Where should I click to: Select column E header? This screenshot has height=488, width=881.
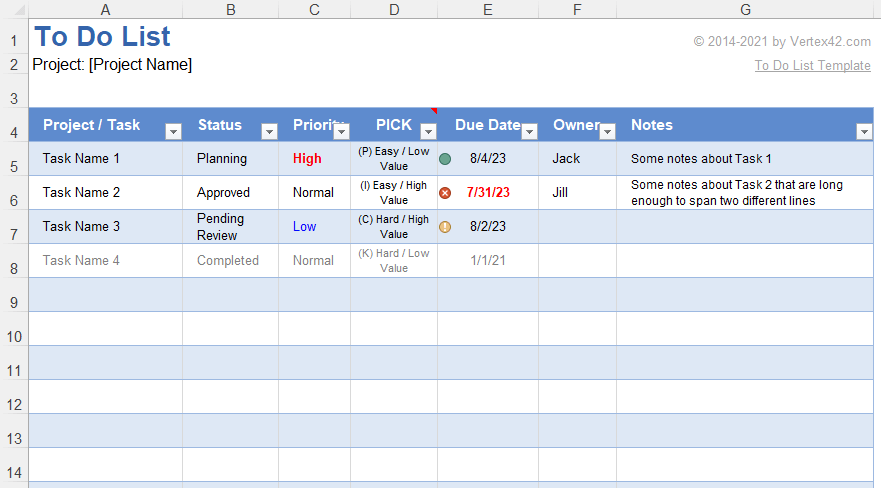[x=488, y=10]
